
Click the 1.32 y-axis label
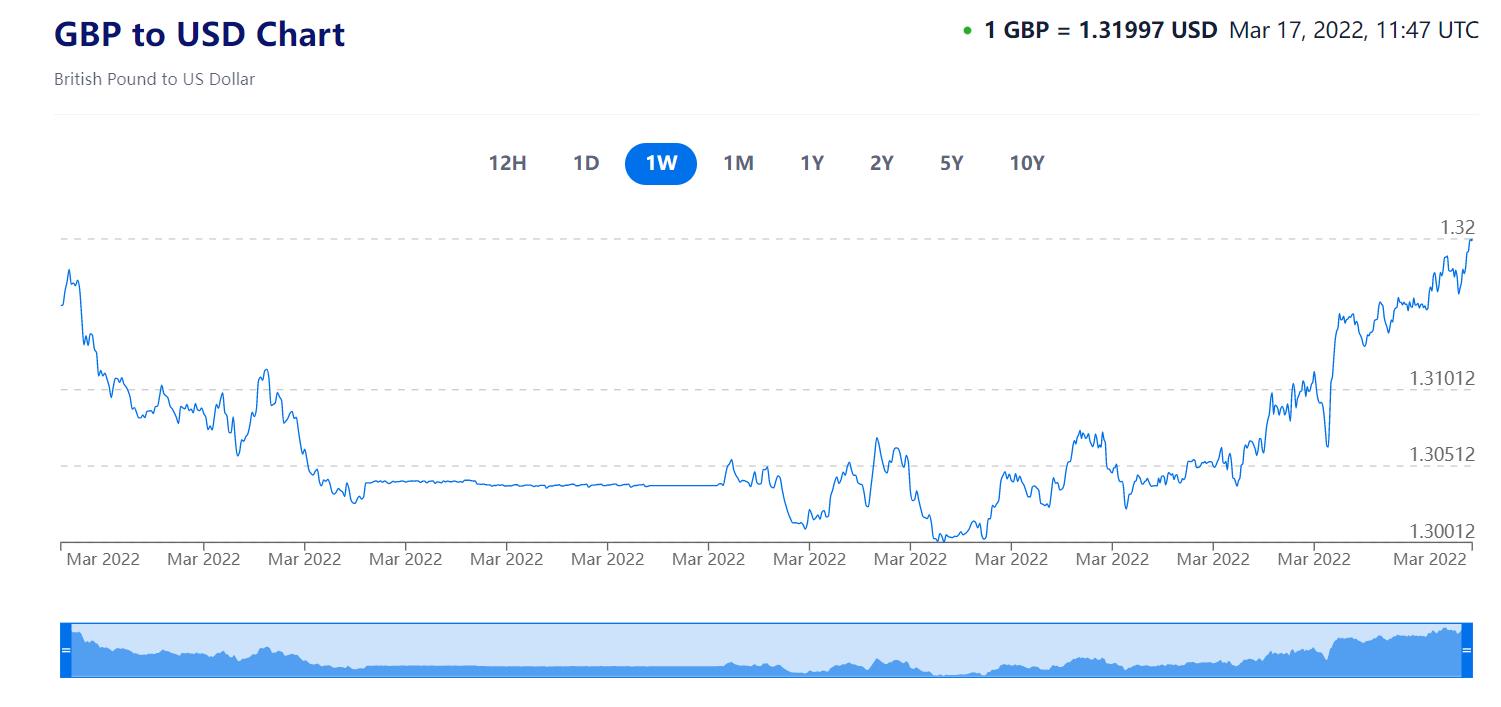pos(1457,228)
